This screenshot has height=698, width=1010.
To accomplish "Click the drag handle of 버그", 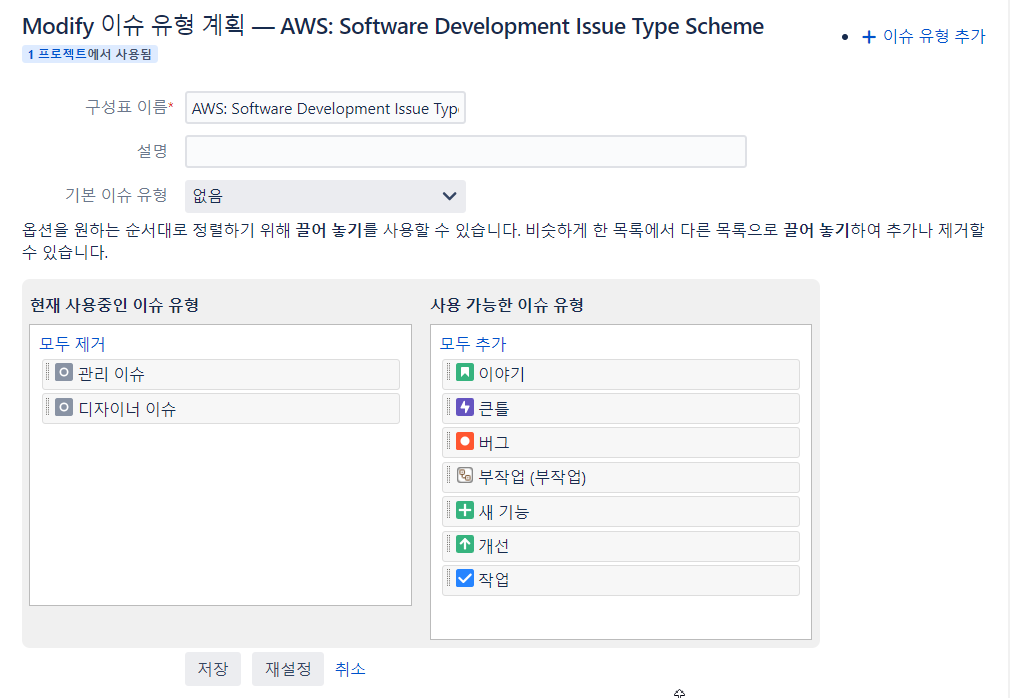I will tap(448, 440).
